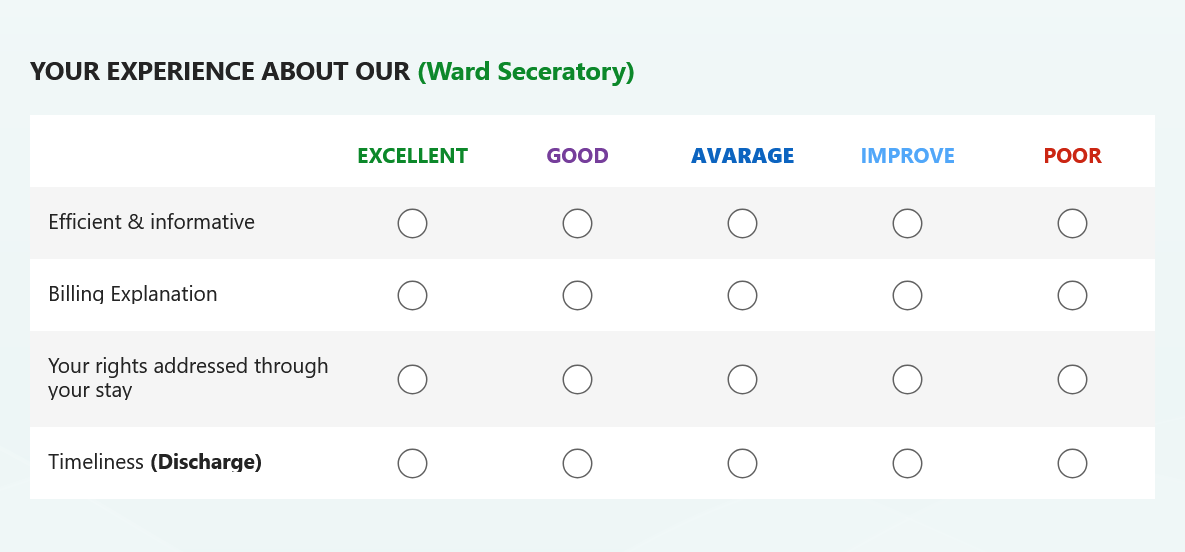Rate Timeliness (Discharge) as Poor

click(x=1072, y=464)
